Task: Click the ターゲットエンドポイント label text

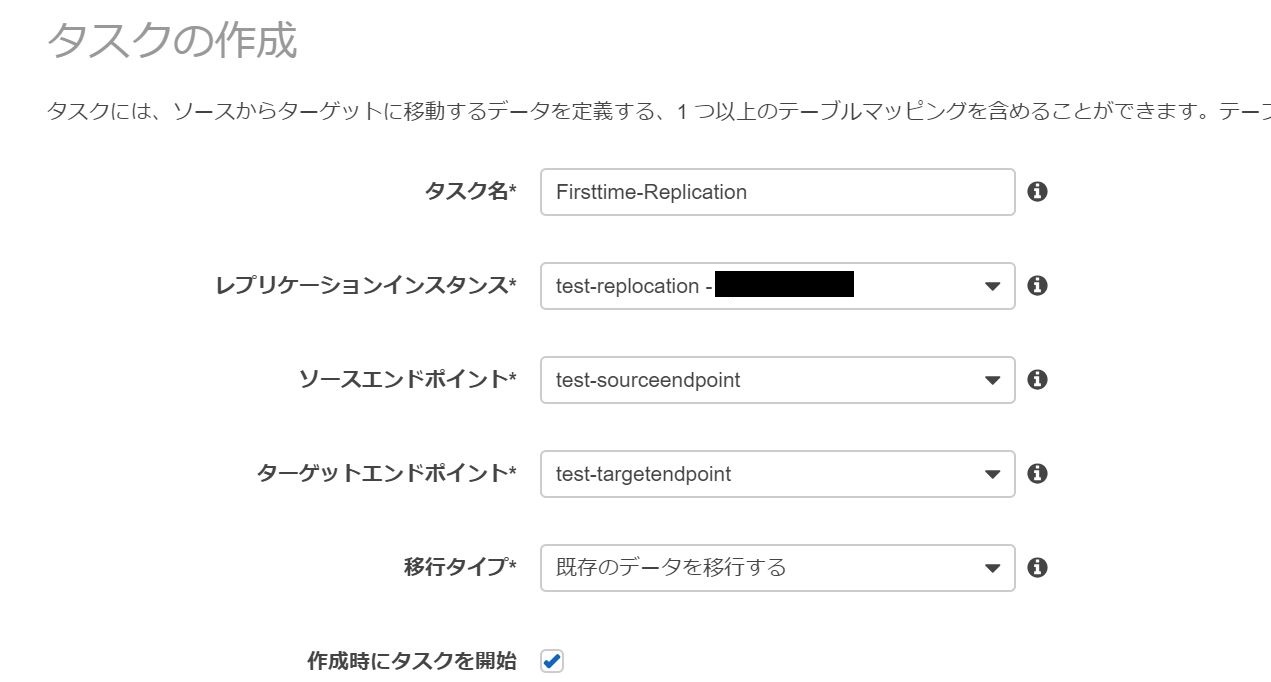Action: (386, 473)
